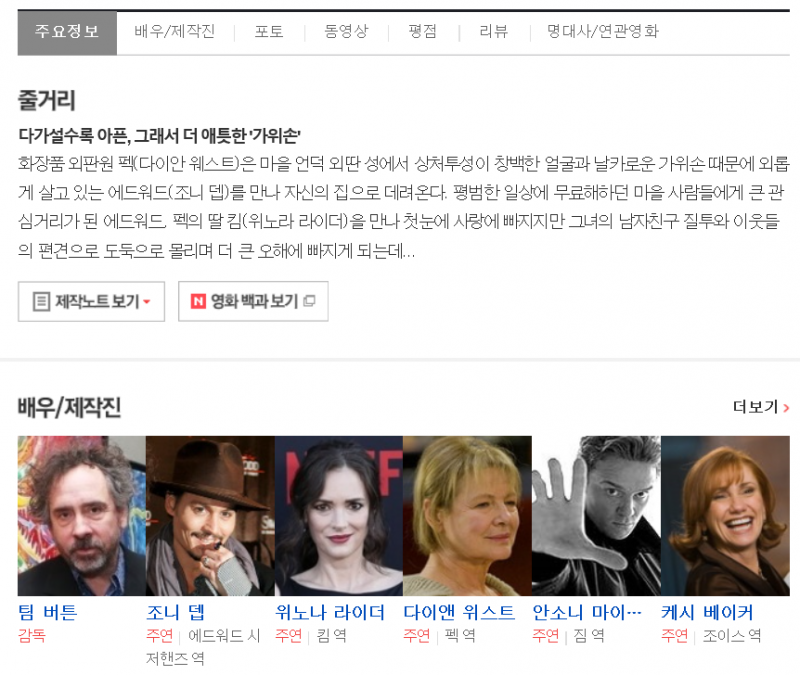Viewport: 800px width, 675px height.
Task: Select the 평점 tab
Action: click(x=422, y=32)
